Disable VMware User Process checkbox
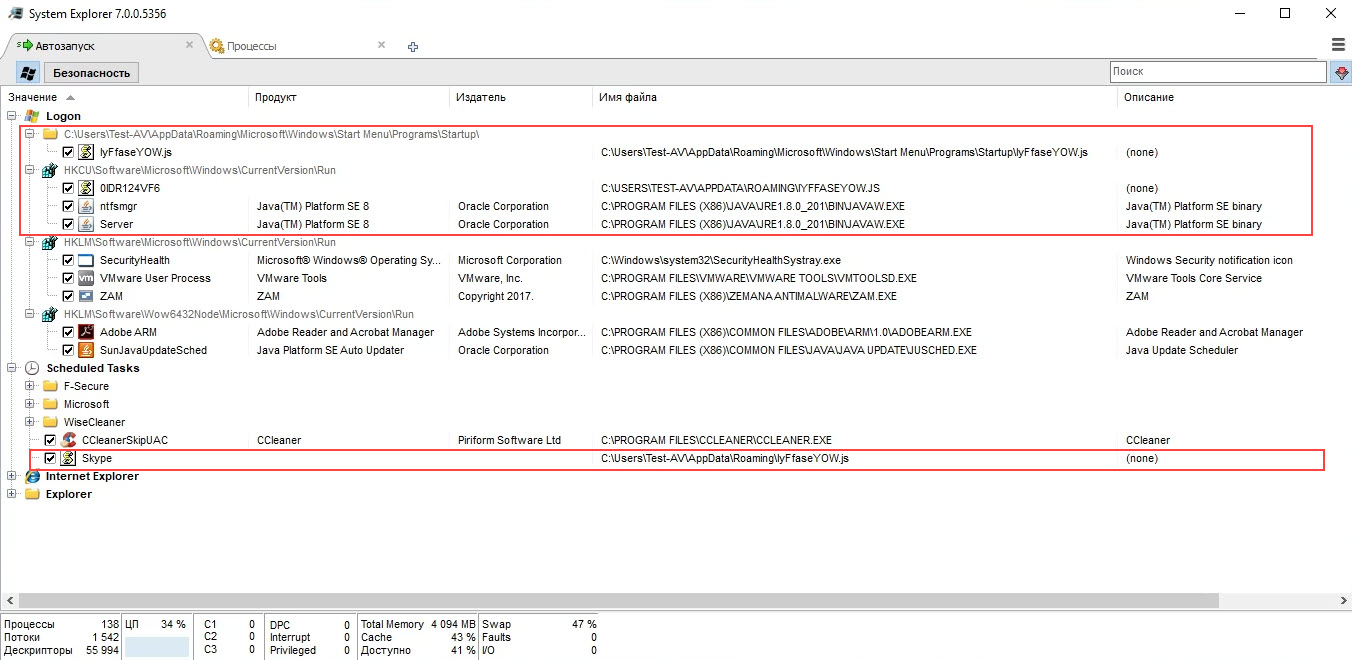 (x=68, y=278)
